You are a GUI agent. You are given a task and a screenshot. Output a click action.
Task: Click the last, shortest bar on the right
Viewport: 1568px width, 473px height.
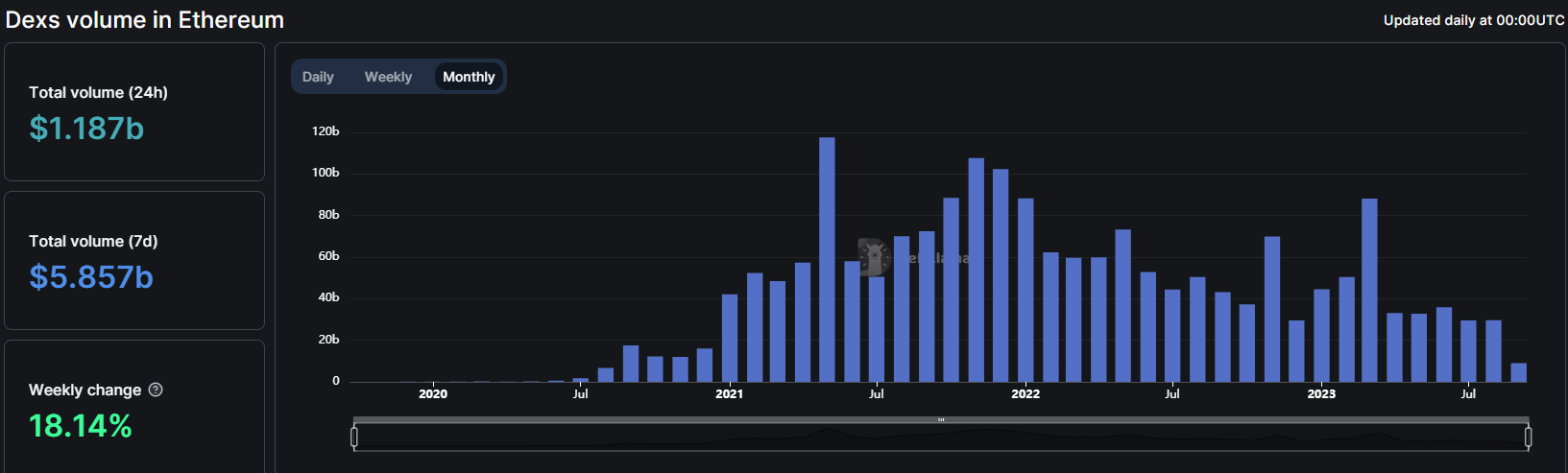click(1518, 372)
